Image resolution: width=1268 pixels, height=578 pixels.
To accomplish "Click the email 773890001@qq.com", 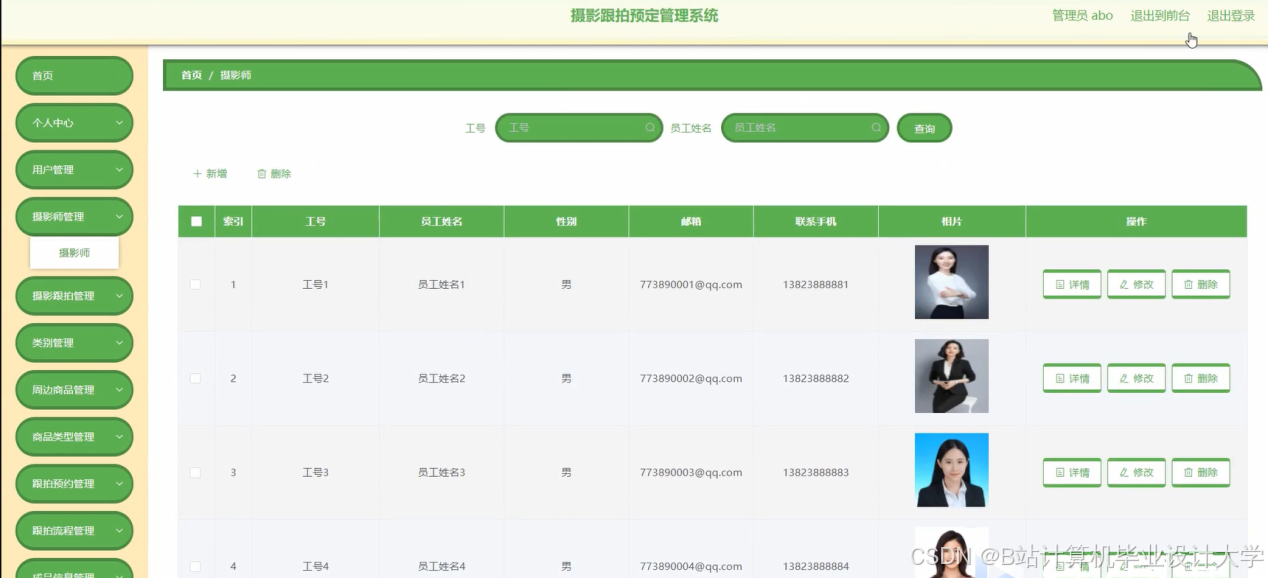I will click(691, 285).
